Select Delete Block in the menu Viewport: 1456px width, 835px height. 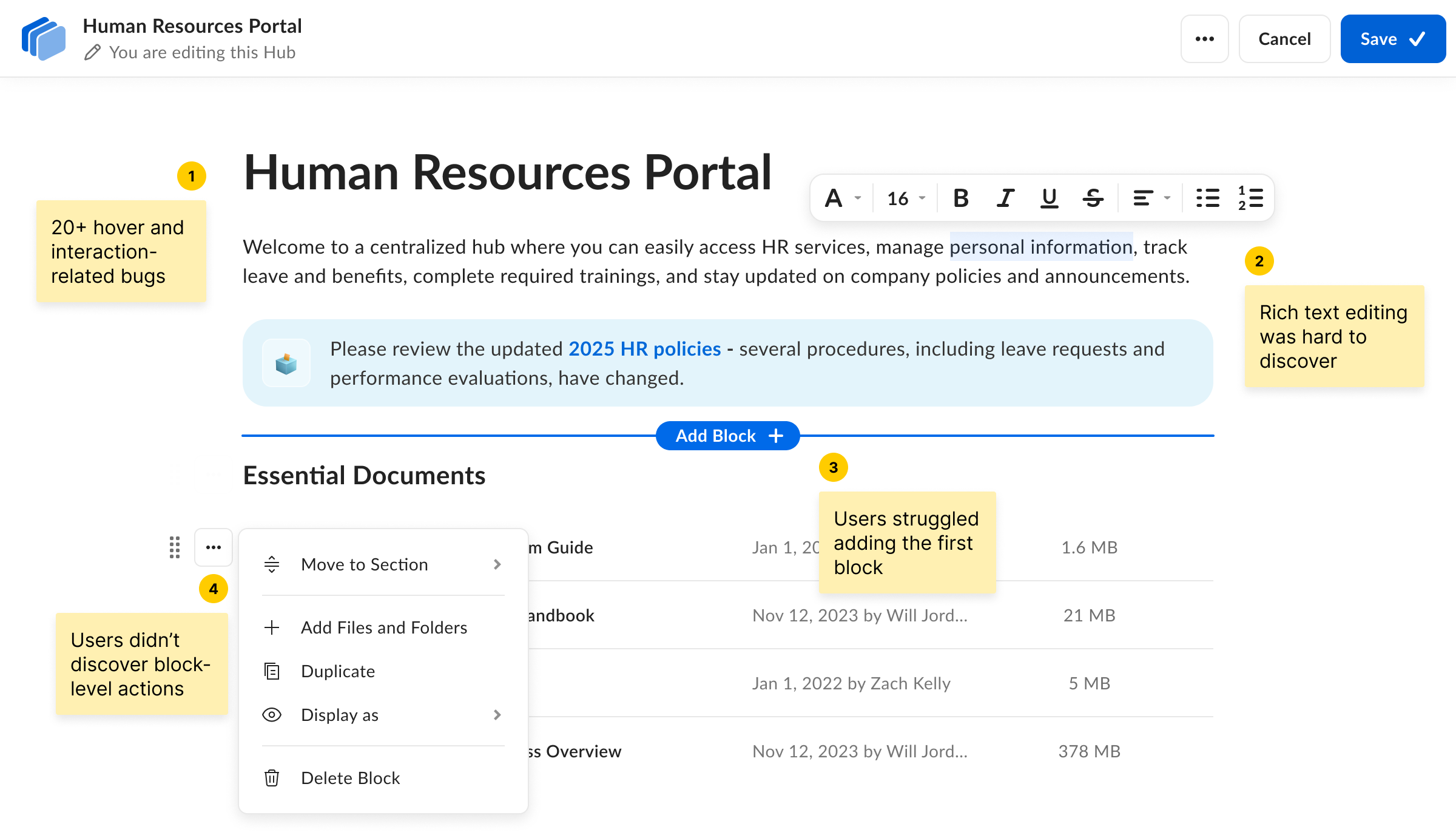pos(383,778)
